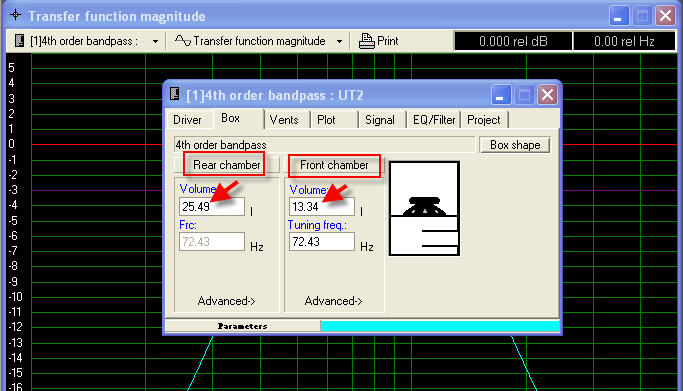Click the bandpass enclosure diagram image

(x=424, y=208)
